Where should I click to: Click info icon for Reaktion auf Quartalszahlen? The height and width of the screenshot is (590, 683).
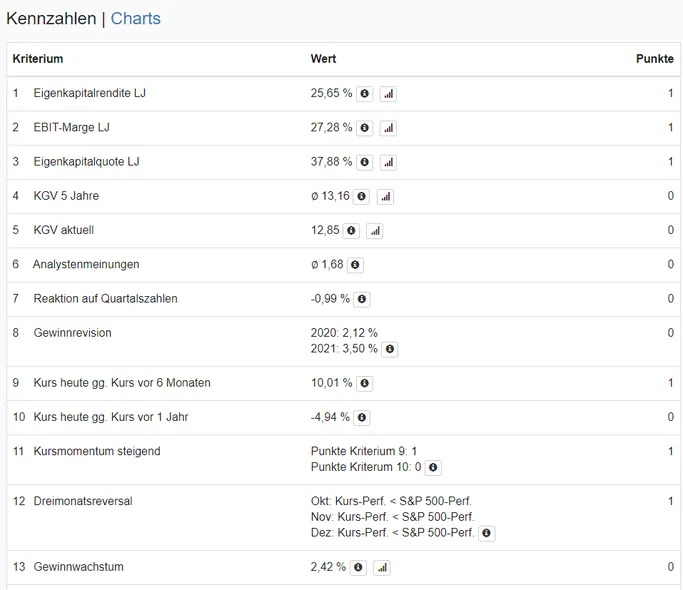pyautogui.click(x=362, y=299)
